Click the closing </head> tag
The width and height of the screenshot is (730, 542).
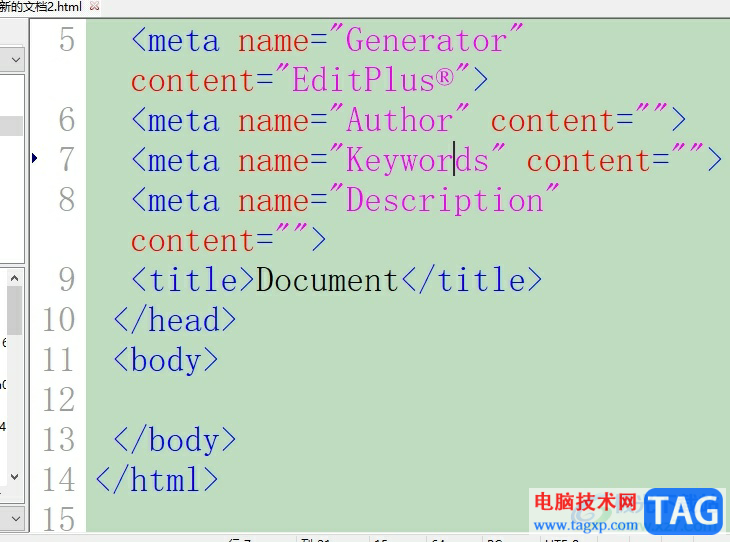[175, 320]
